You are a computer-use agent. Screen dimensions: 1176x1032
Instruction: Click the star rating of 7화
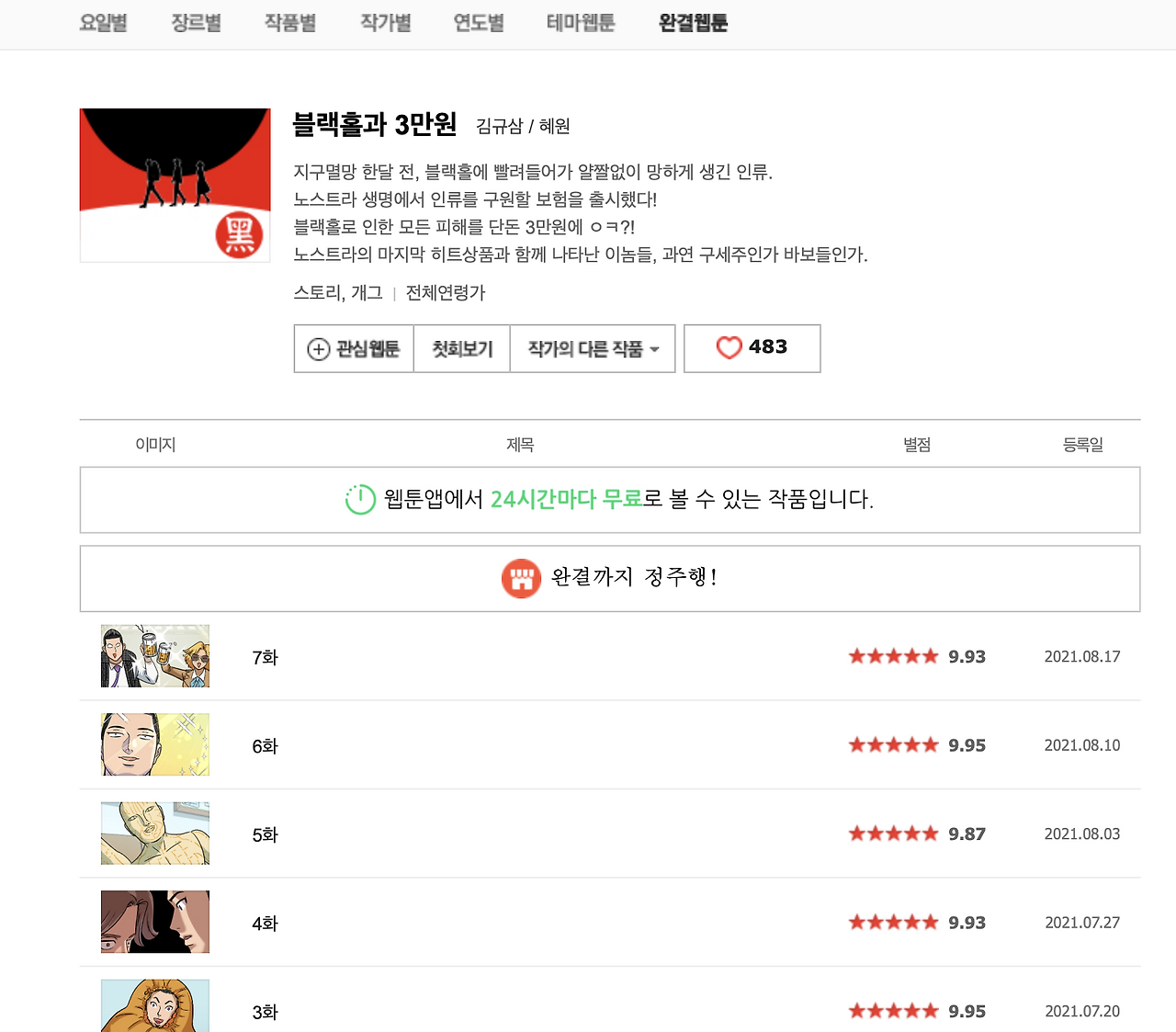tap(893, 656)
